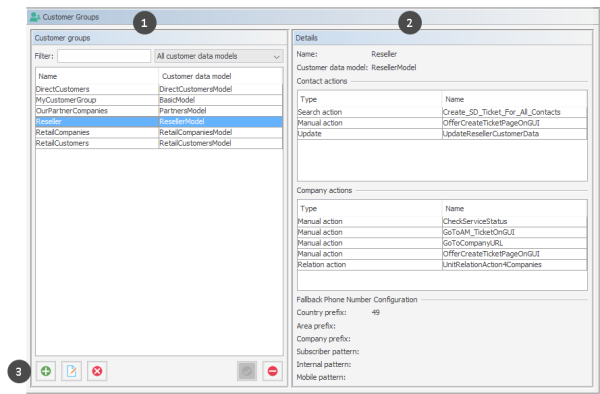Click the Filter input field

point(104,56)
